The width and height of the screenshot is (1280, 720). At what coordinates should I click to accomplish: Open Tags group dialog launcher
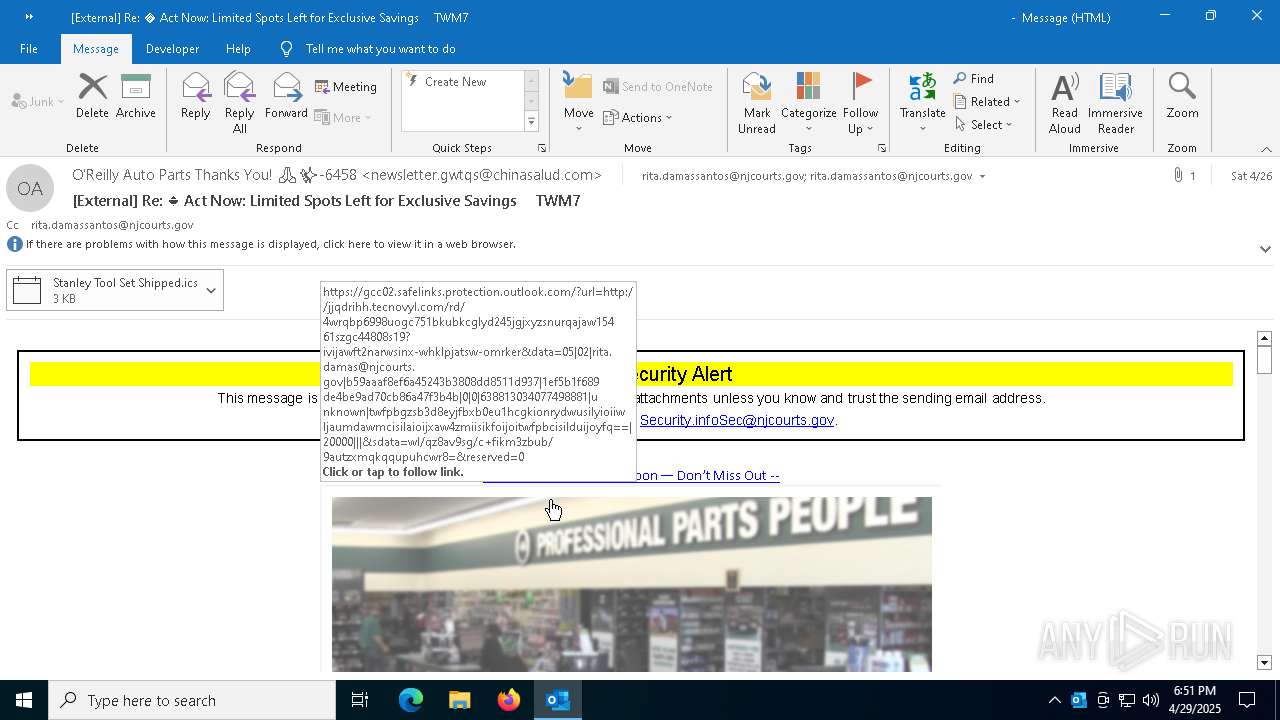coord(882,148)
